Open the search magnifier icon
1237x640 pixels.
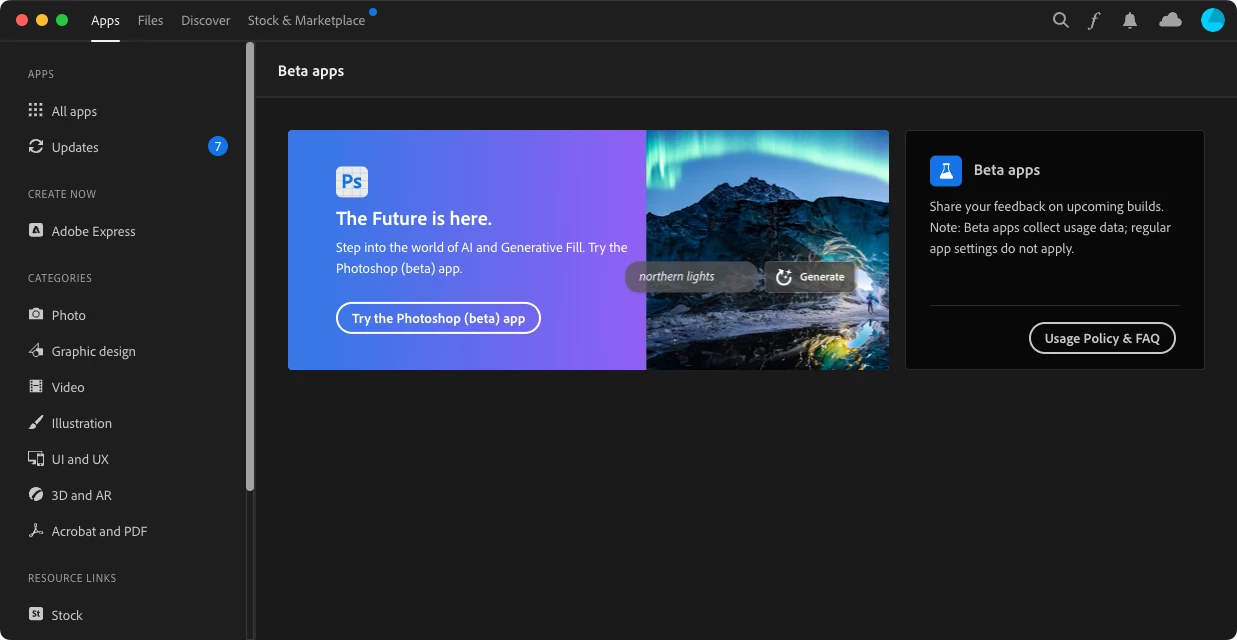(1061, 20)
